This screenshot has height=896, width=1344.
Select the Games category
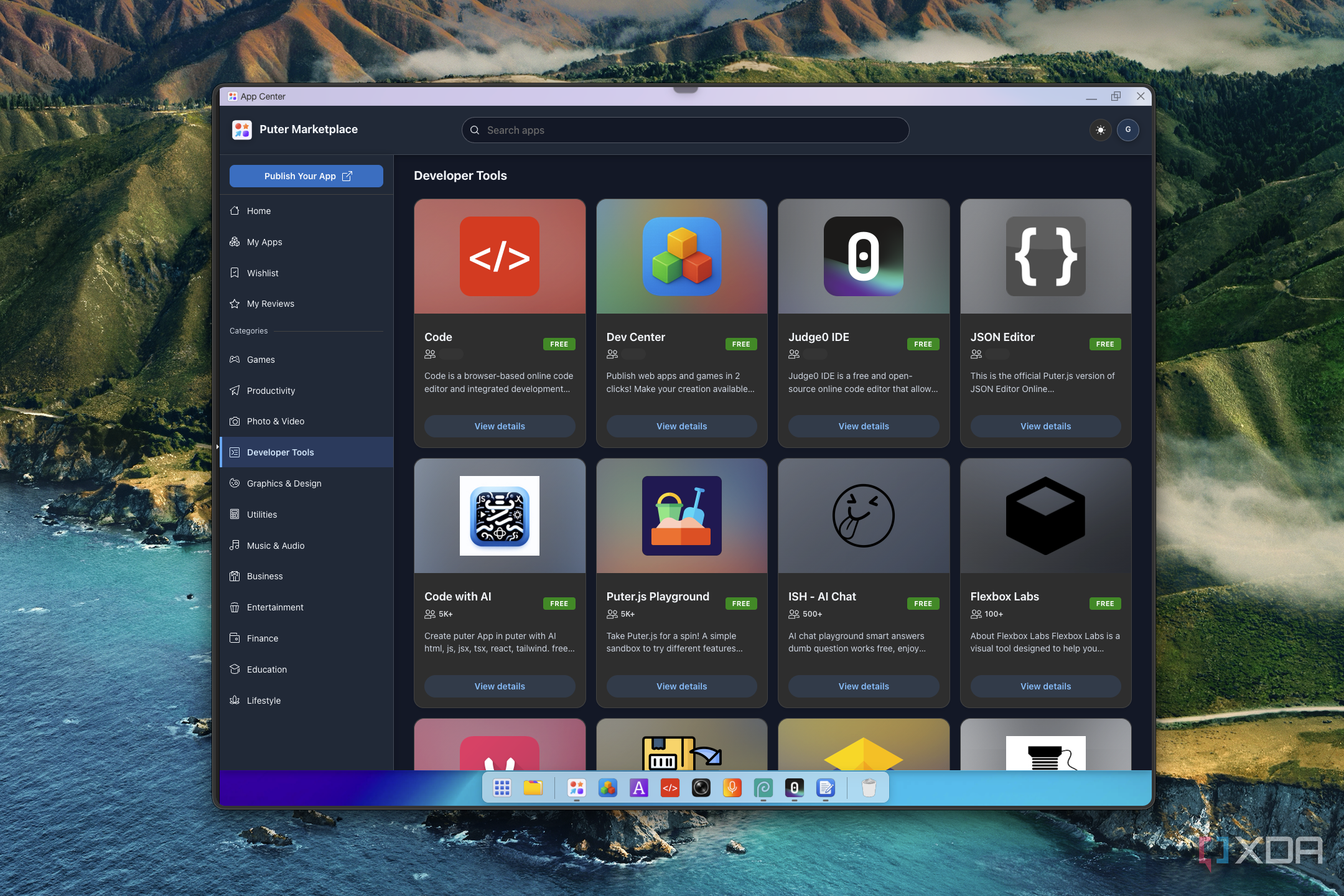pos(306,360)
